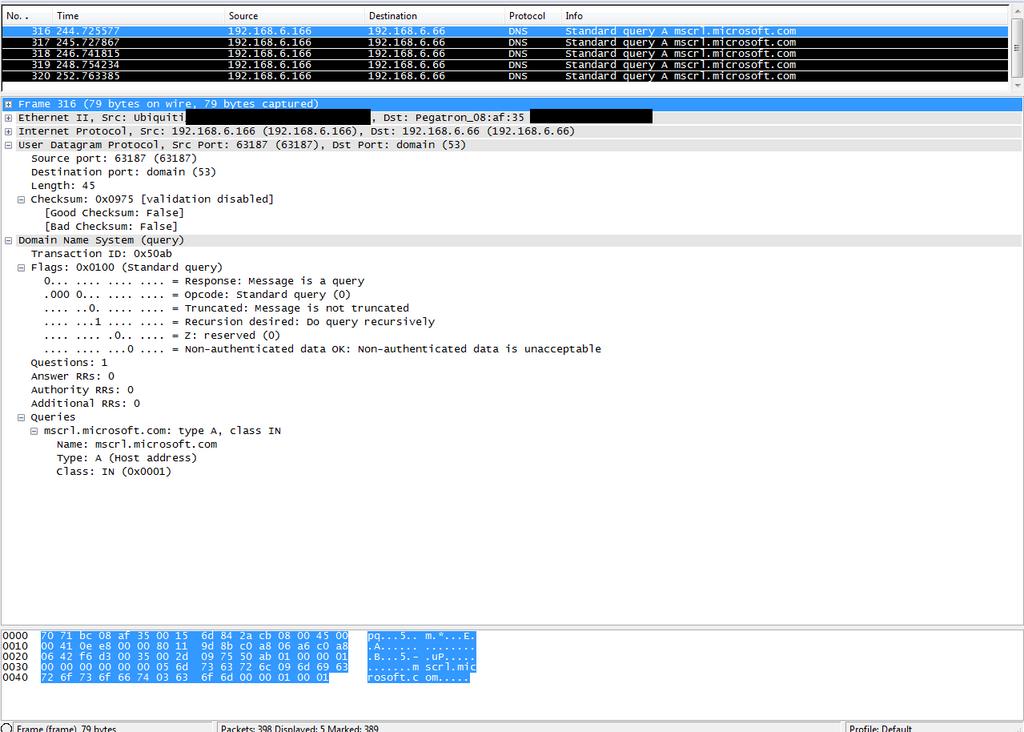
Task: Sort packets by the Protocol column
Action: [x=533, y=16]
